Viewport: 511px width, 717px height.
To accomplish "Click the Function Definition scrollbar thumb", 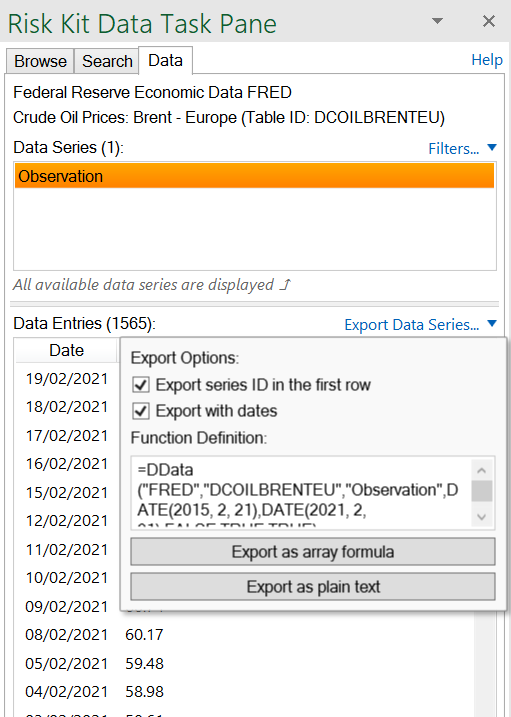I will click(481, 491).
